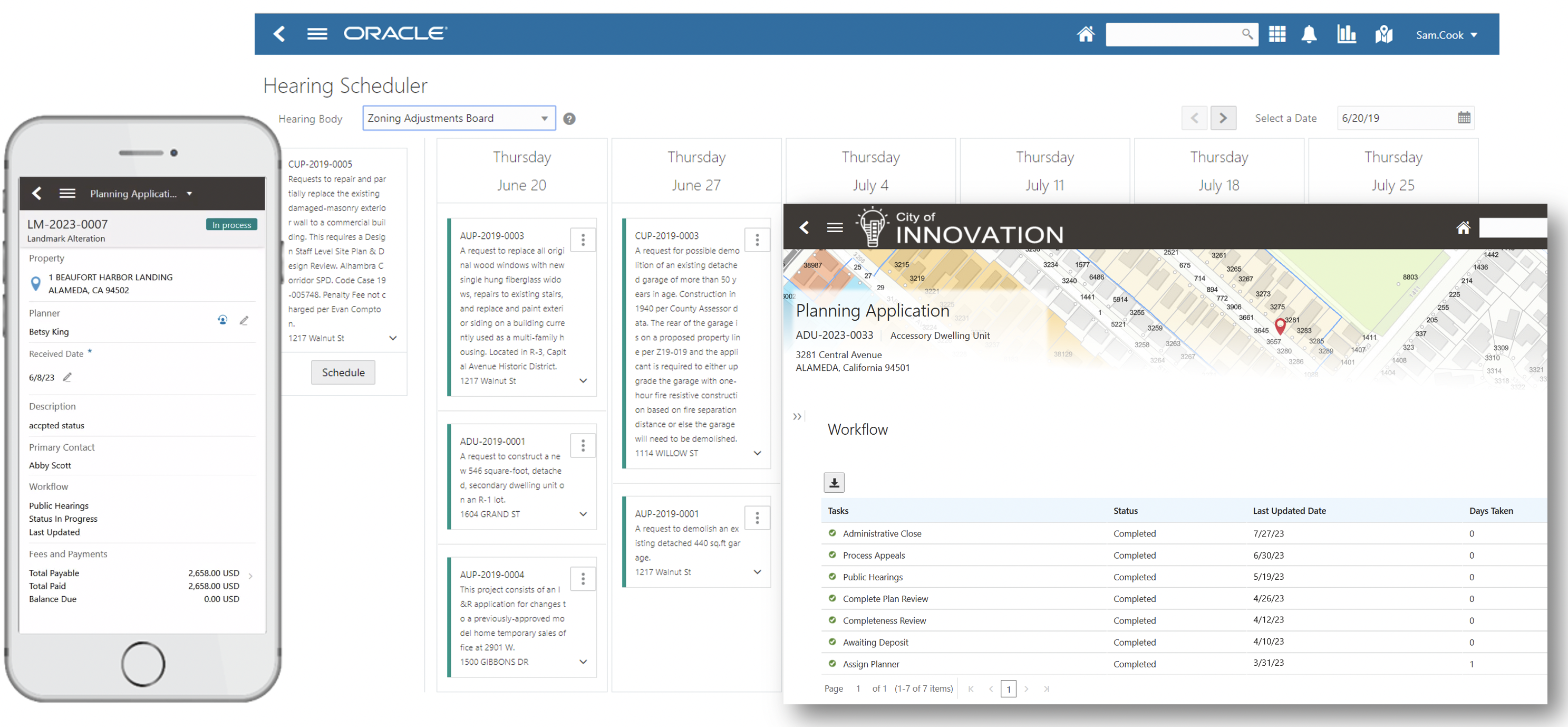Open the Oracle hamburger navigation menu

pyautogui.click(x=316, y=34)
